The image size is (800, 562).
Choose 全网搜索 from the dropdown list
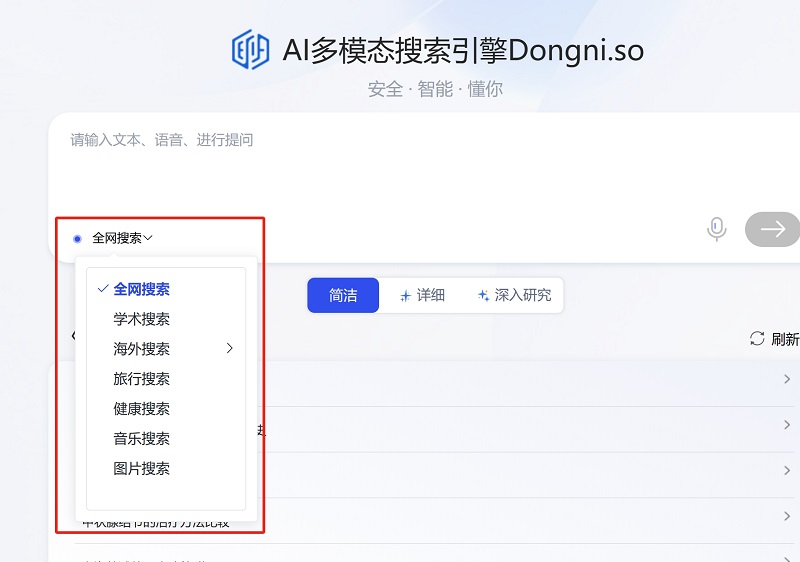click(x=141, y=289)
